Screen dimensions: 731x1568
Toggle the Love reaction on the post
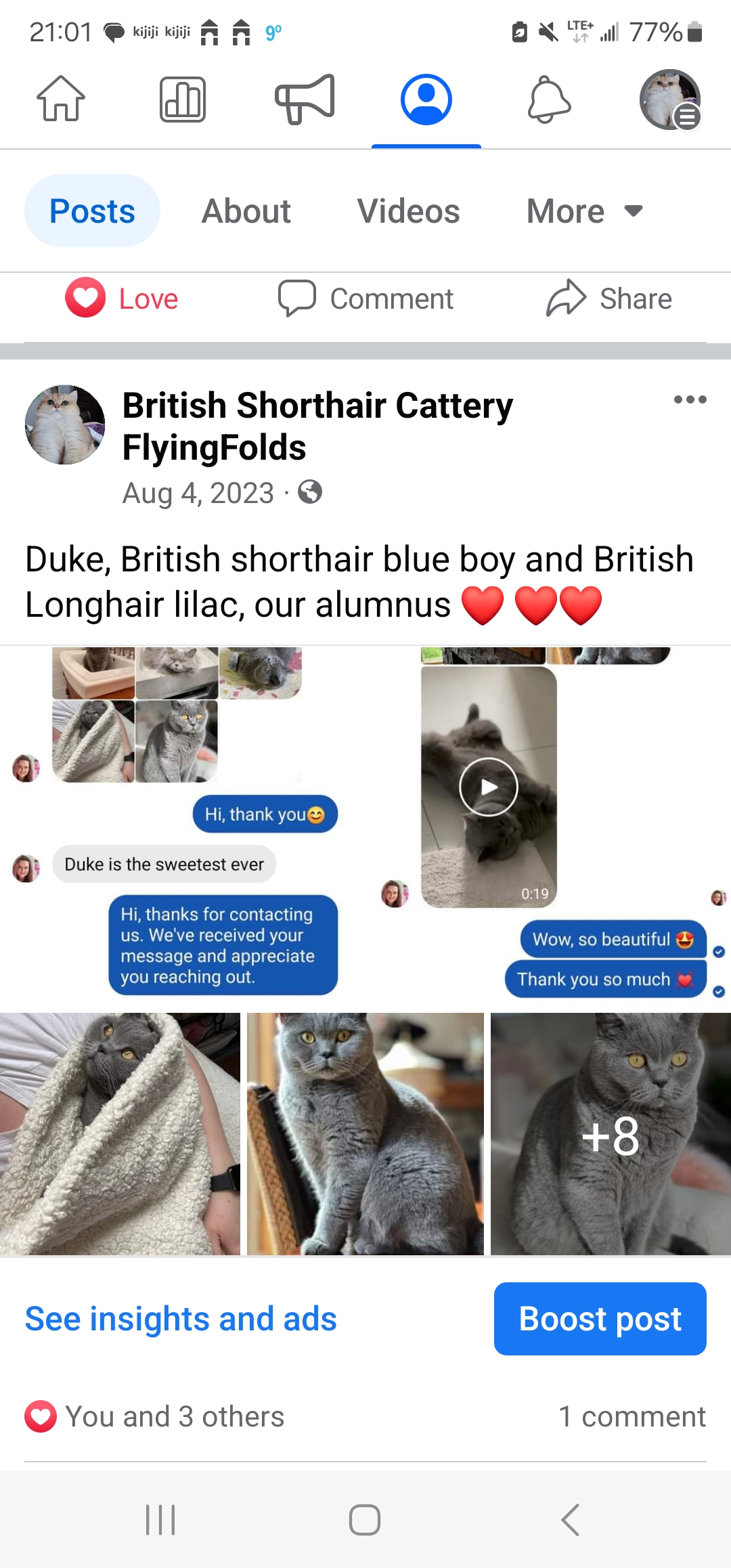[122, 298]
